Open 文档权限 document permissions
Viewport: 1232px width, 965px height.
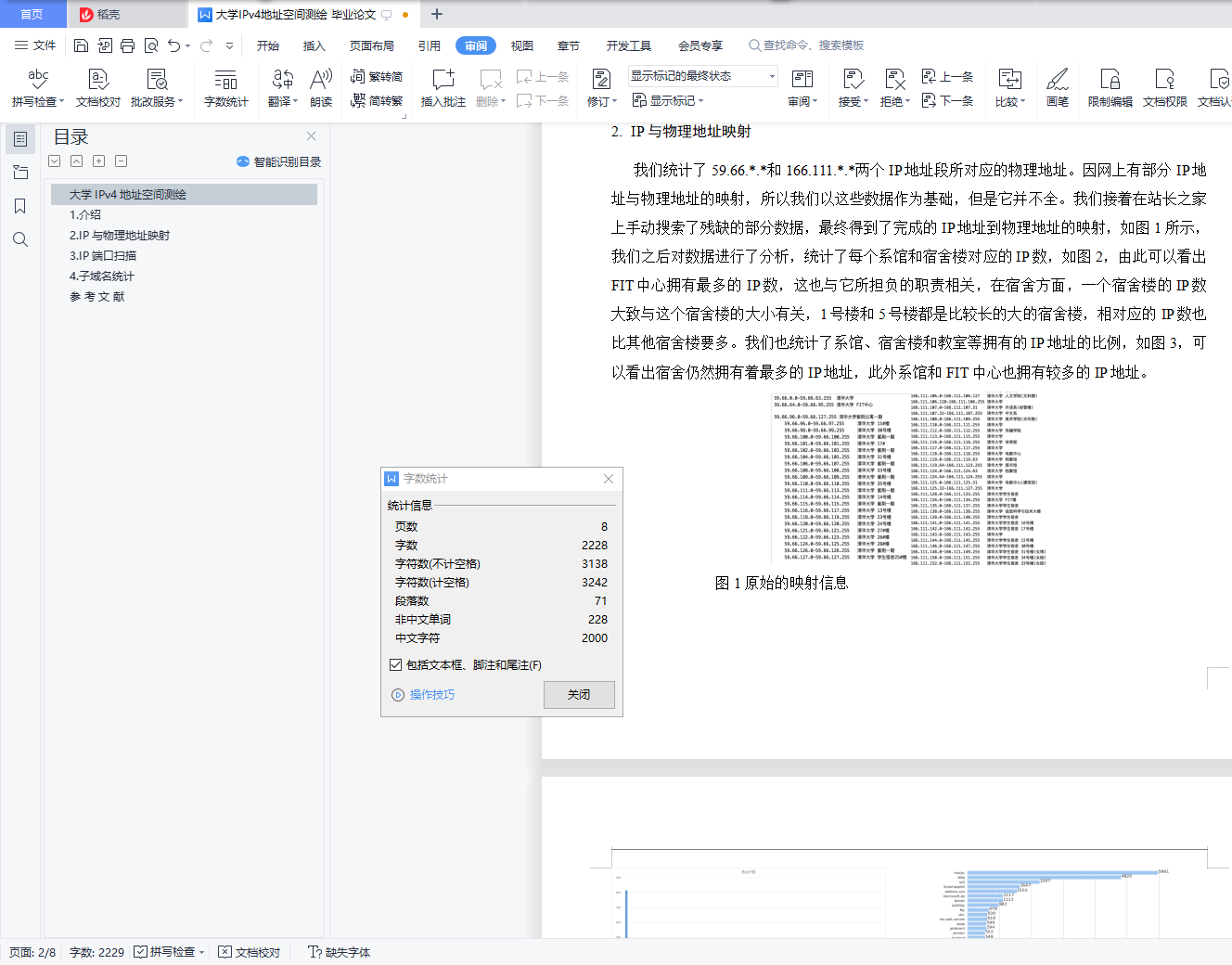1165,88
